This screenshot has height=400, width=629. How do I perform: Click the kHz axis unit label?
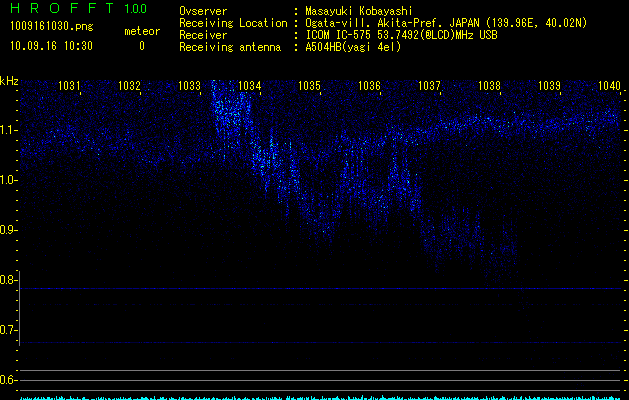point(9,81)
